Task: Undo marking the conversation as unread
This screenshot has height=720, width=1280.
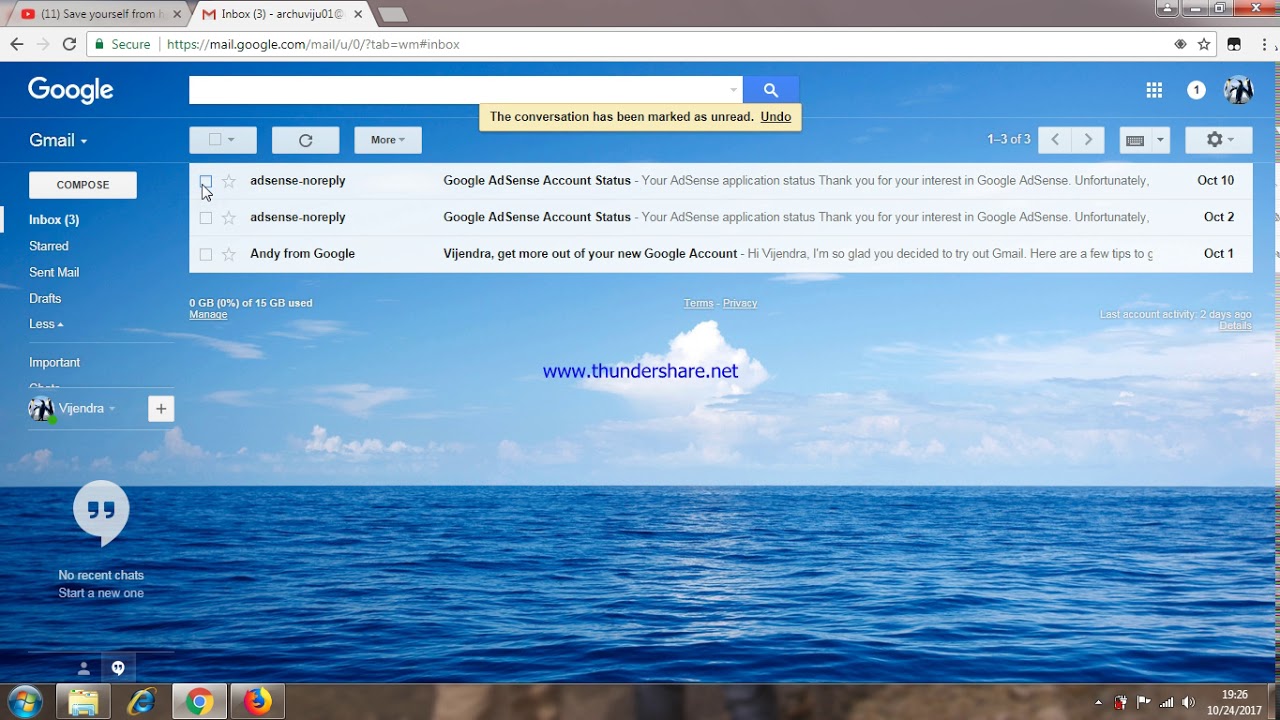Action: tap(776, 117)
